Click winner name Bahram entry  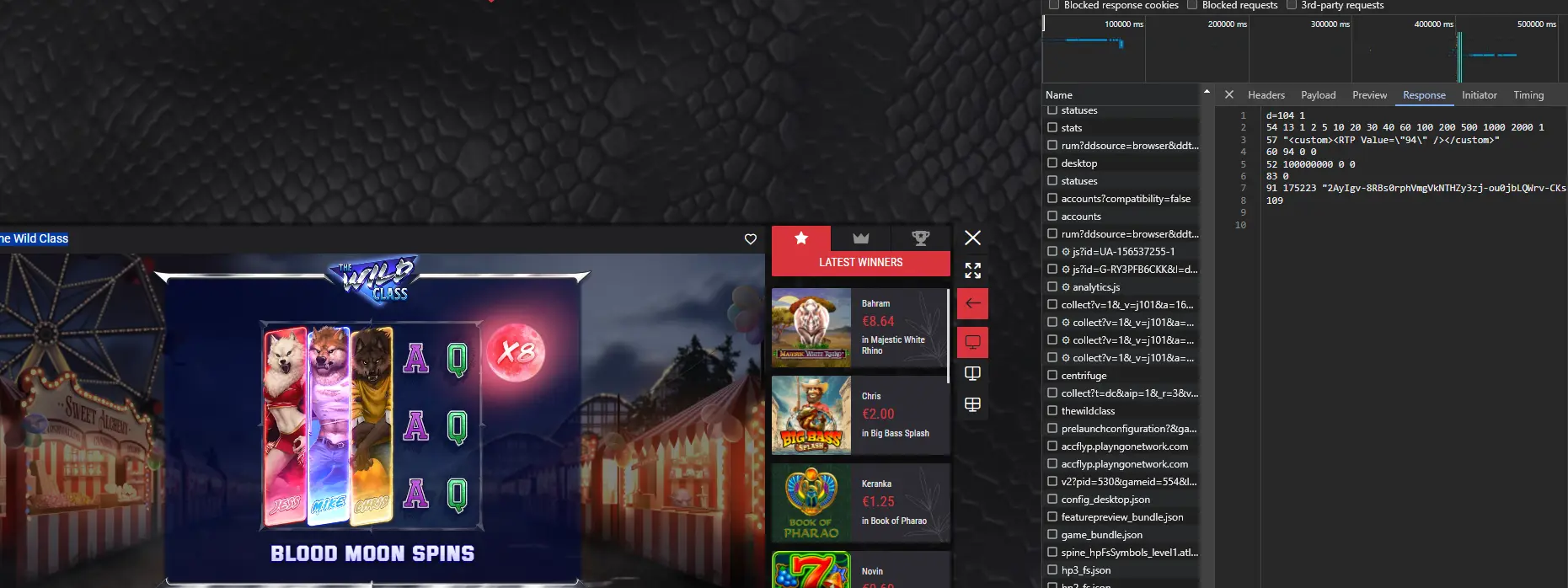point(875,303)
